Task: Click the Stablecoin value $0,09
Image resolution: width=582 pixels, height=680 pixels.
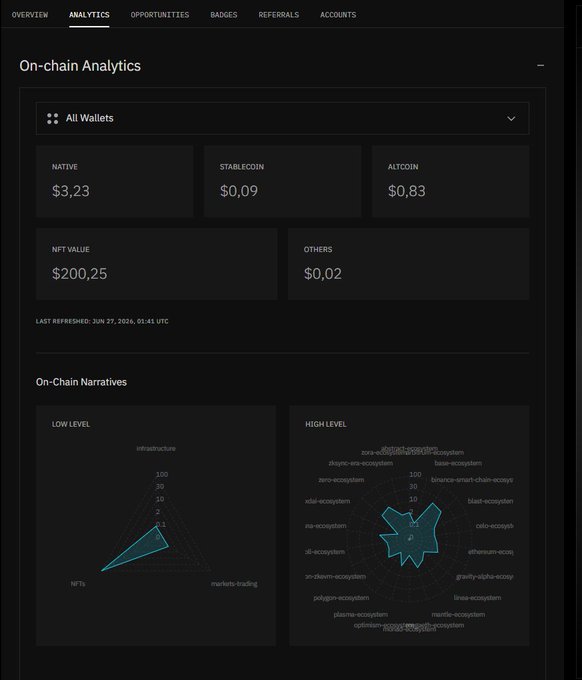Action: [x=239, y=191]
